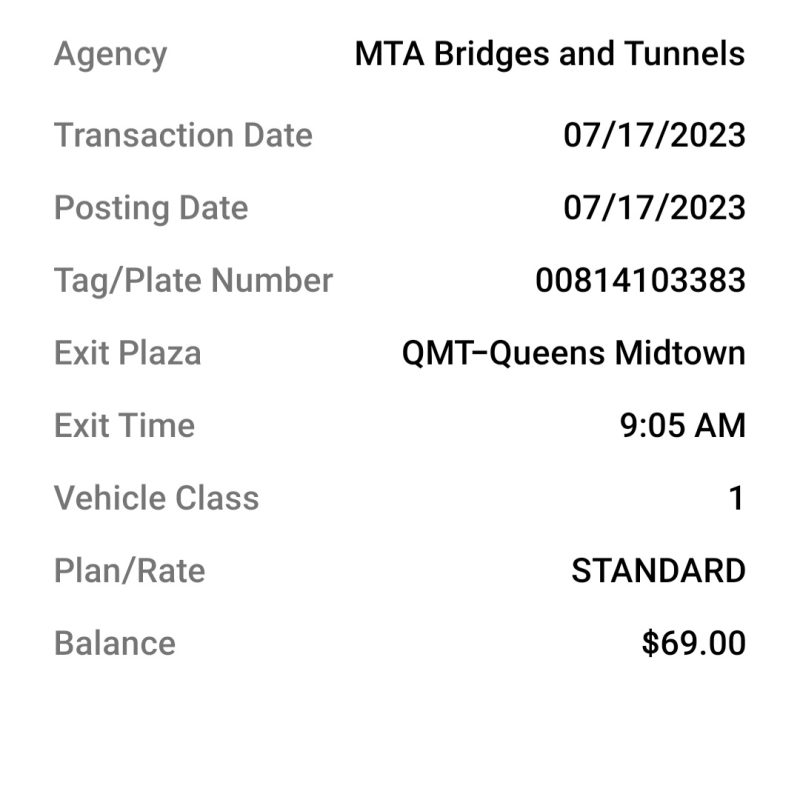Screen dimensions: 800x800
Task: Click the Vehicle Class value 1
Action: click(737, 498)
